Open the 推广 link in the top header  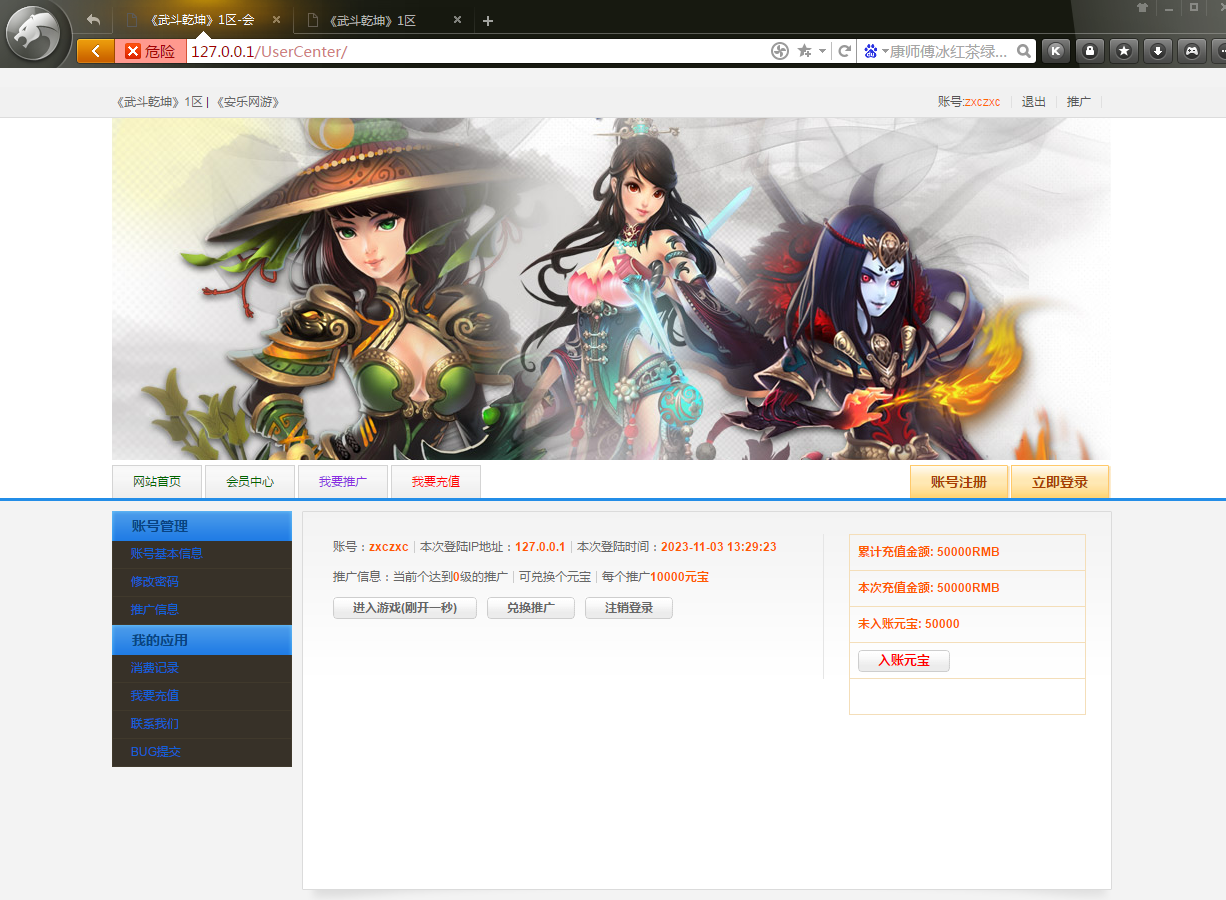click(x=1079, y=102)
